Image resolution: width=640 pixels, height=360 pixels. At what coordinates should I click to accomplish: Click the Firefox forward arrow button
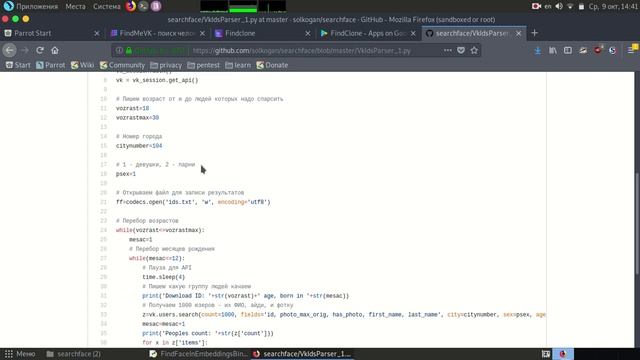click(24, 50)
